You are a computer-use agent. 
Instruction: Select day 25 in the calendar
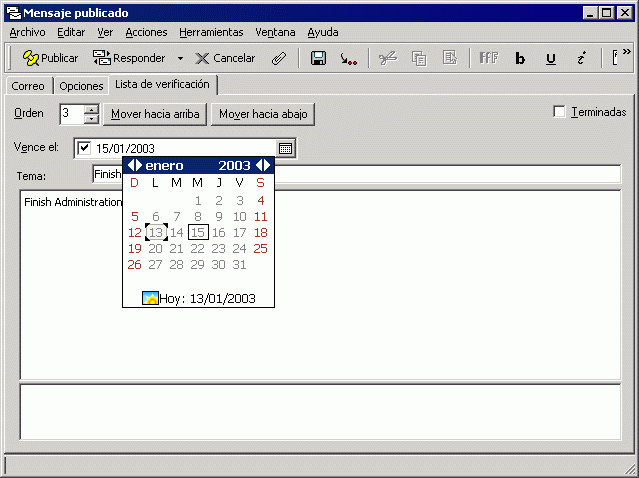tap(261, 249)
